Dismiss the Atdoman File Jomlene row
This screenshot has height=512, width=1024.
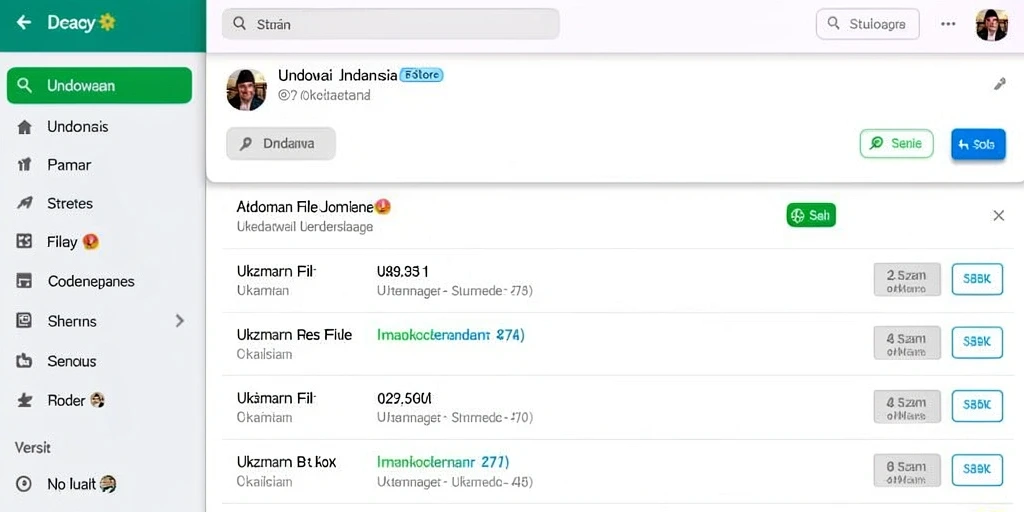click(x=999, y=216)
